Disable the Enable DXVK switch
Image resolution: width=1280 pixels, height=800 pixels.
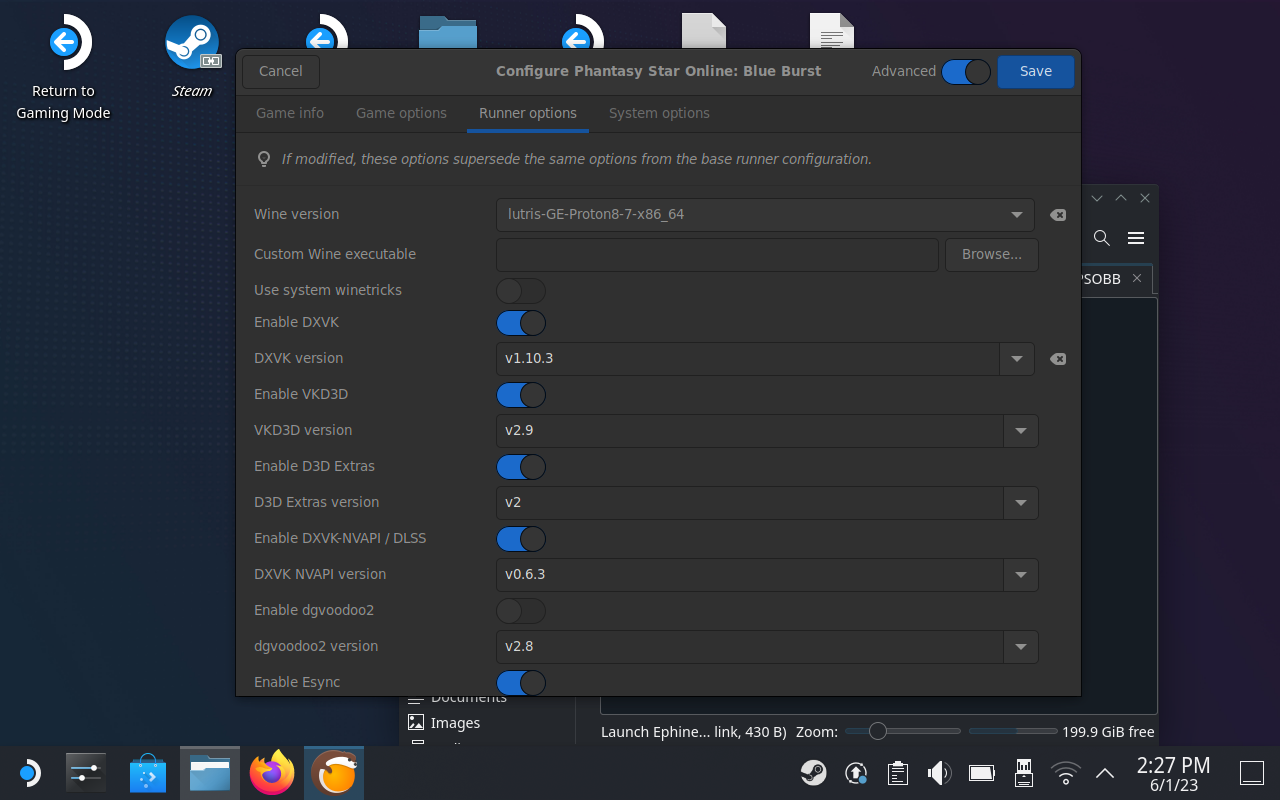click(521, 323)
